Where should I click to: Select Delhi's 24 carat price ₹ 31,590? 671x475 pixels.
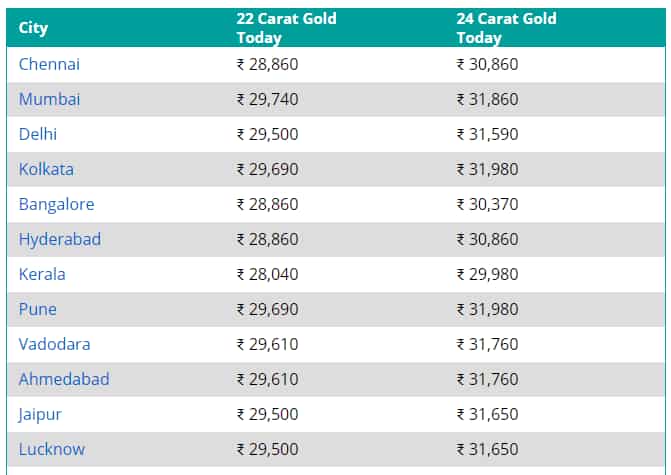[x=487, y=134]
